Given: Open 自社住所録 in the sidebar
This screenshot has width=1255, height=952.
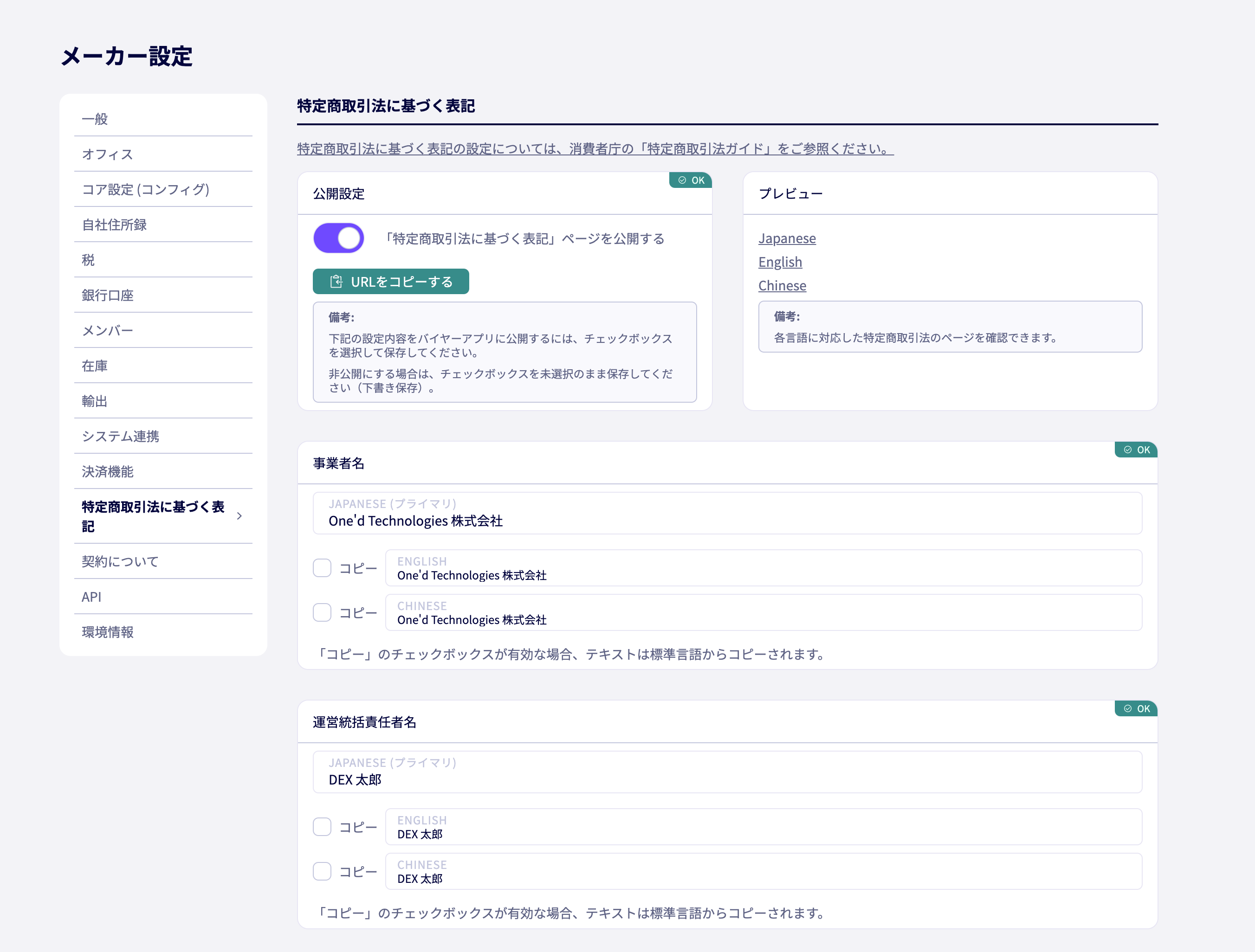Looking at the screenshot, I should point(163,225).
